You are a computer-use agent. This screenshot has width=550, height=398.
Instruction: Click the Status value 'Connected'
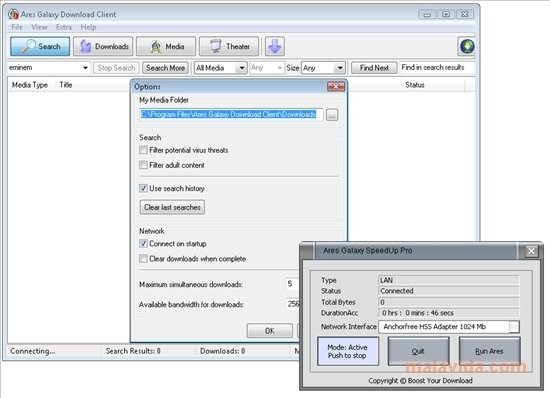coord(449,291)
